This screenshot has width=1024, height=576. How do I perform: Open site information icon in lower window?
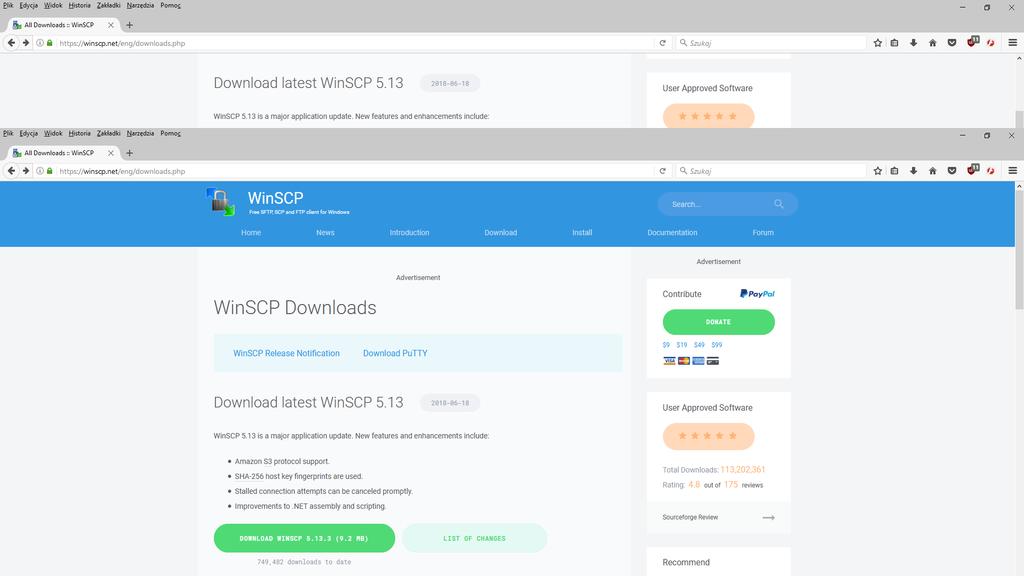tap(40, 171)
